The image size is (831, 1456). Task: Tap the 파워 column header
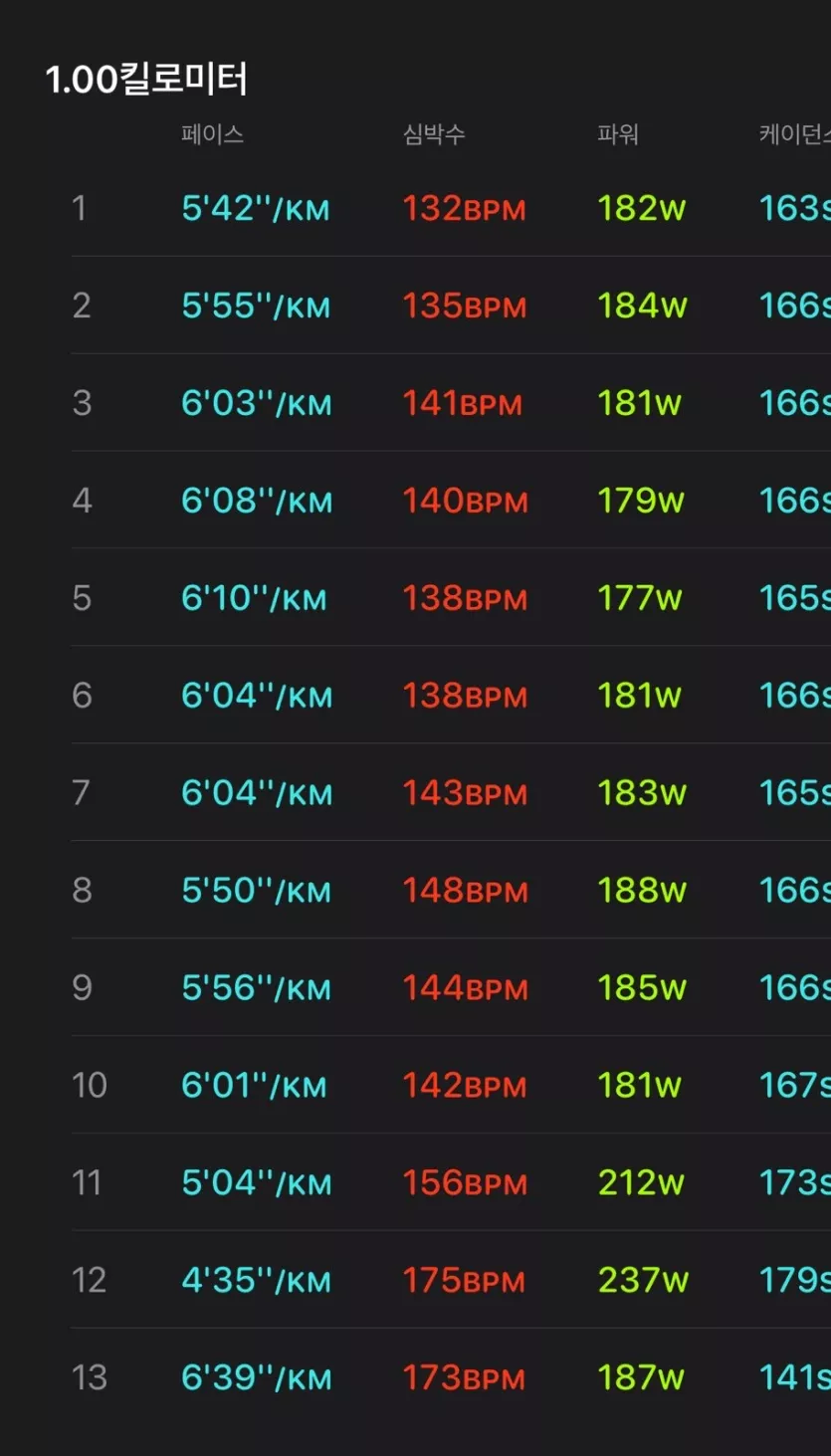617,134
